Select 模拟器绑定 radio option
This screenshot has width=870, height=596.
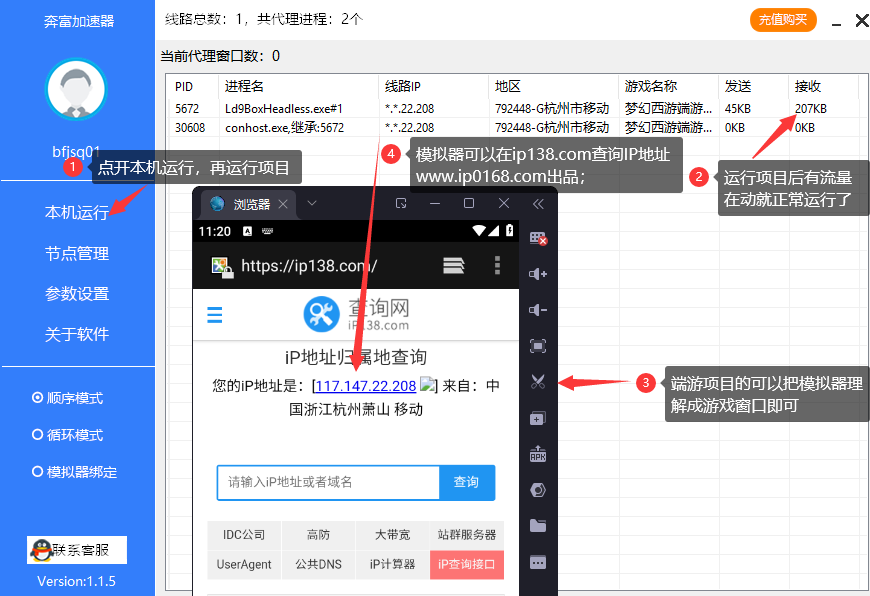tap(38, 472)
